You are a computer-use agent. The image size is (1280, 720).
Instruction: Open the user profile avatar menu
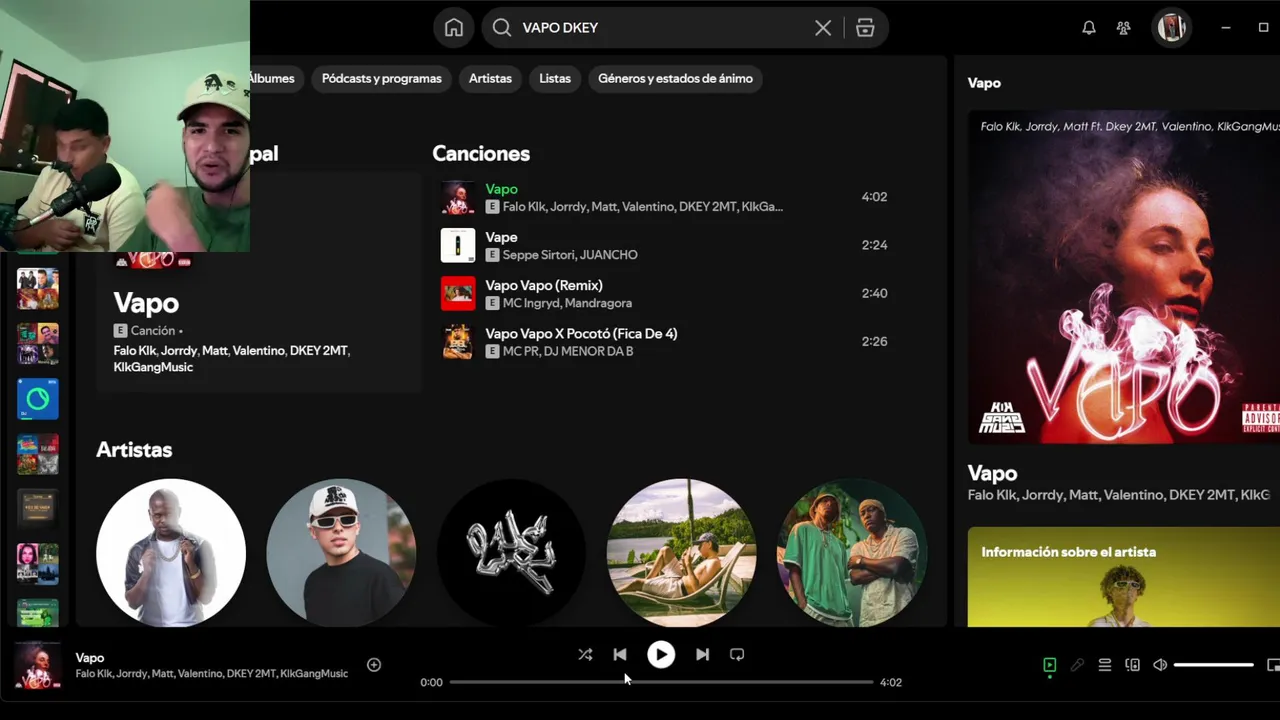point(1172,27)
